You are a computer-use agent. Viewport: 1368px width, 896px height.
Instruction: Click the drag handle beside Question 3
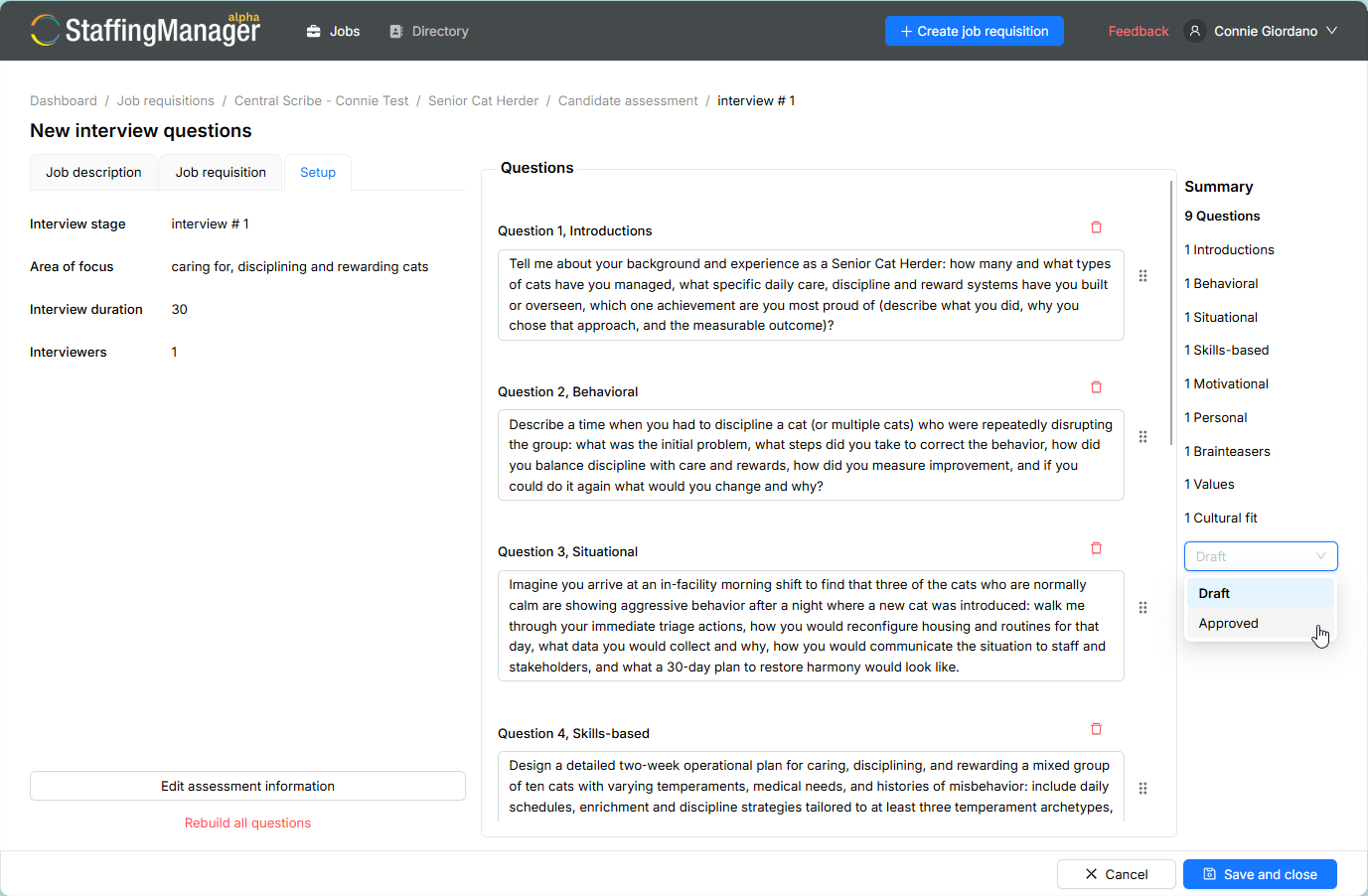(x=1142, y=608)
